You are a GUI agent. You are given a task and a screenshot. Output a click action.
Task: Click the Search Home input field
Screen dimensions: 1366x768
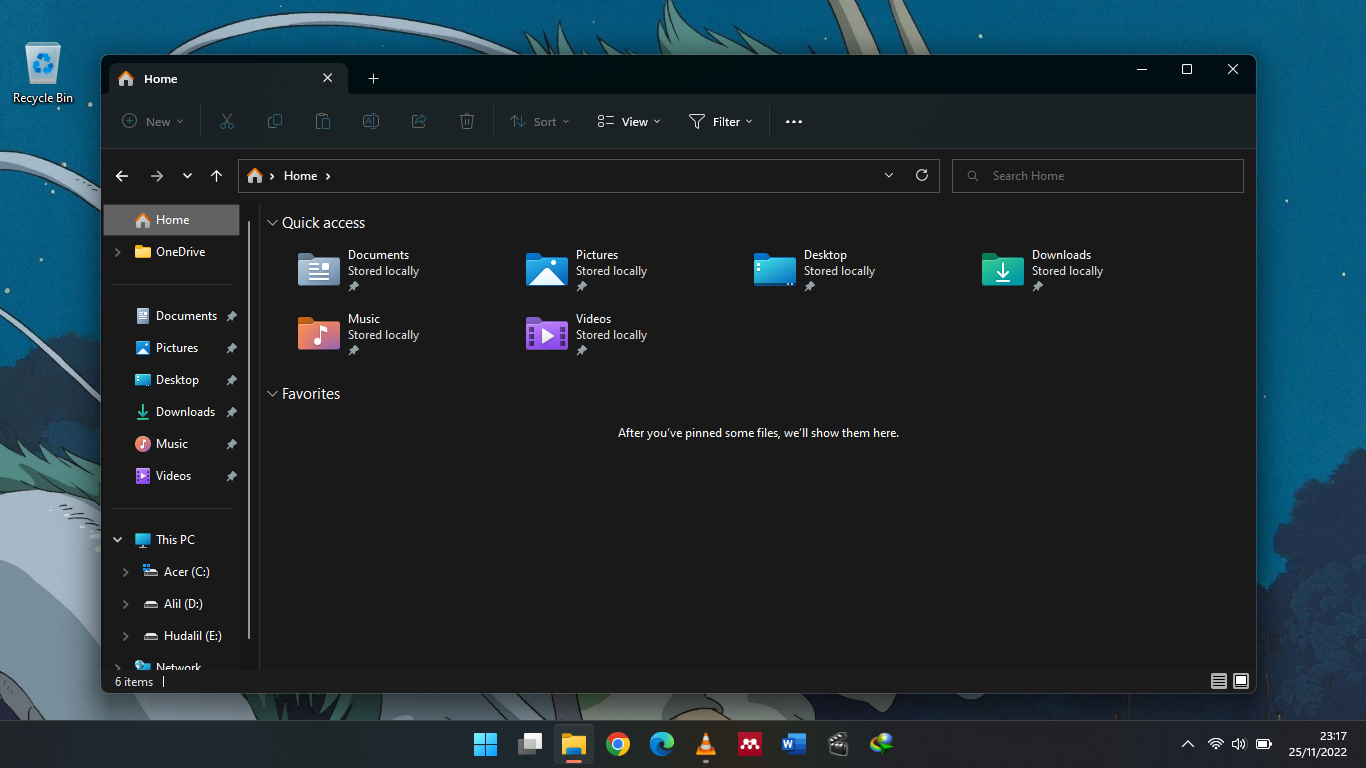[x=1098, y=176]
